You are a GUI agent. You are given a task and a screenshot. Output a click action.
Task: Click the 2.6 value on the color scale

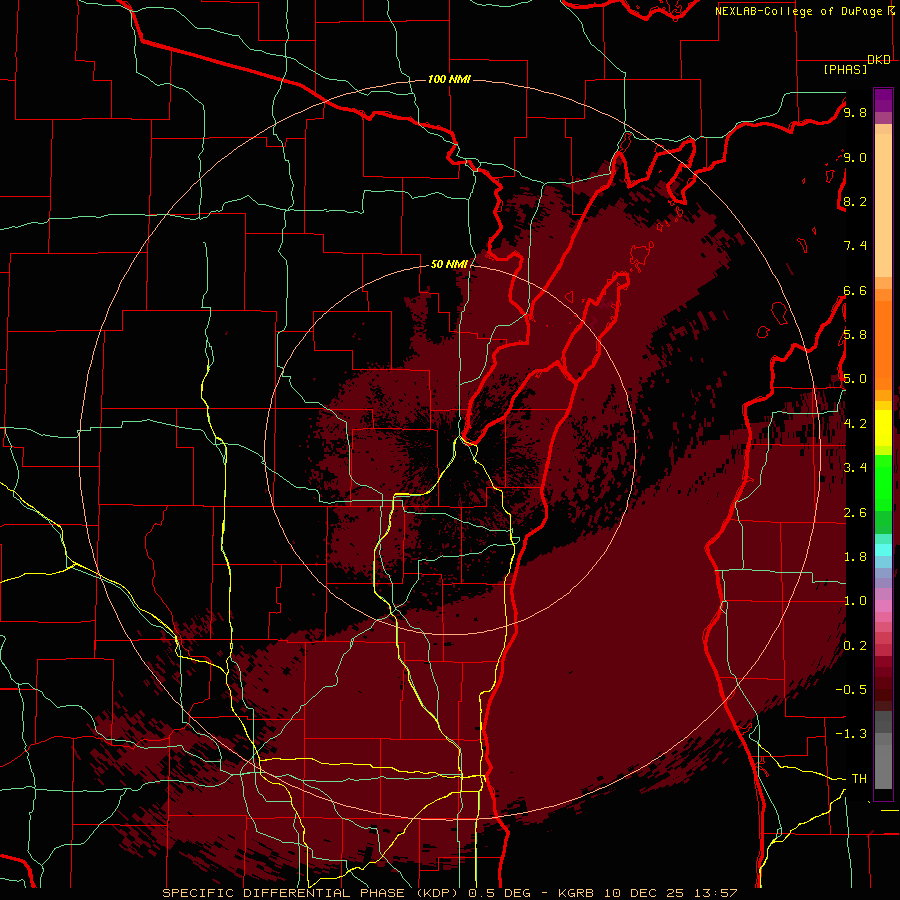(x=855, y=513)
